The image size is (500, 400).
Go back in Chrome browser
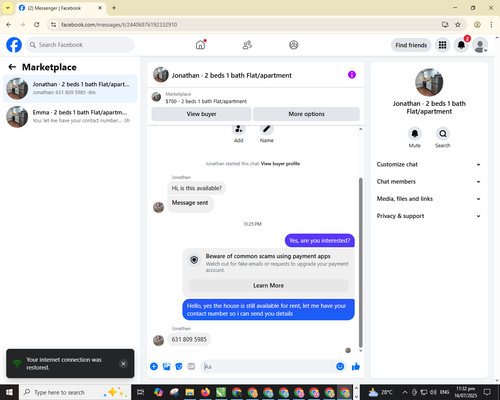coord(9,25)
